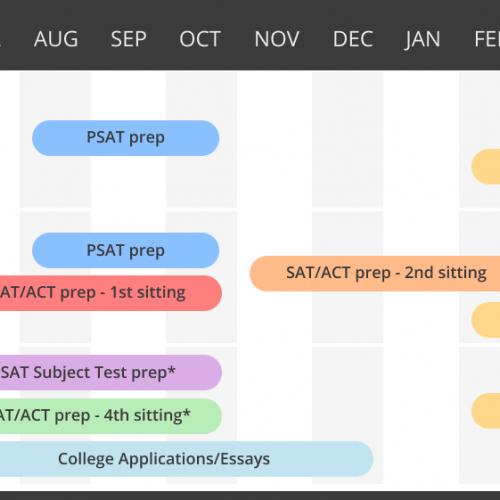Click the second-row PSAT prep bar
The height and width of the screenshot is (500, 500).
[126, 250]
